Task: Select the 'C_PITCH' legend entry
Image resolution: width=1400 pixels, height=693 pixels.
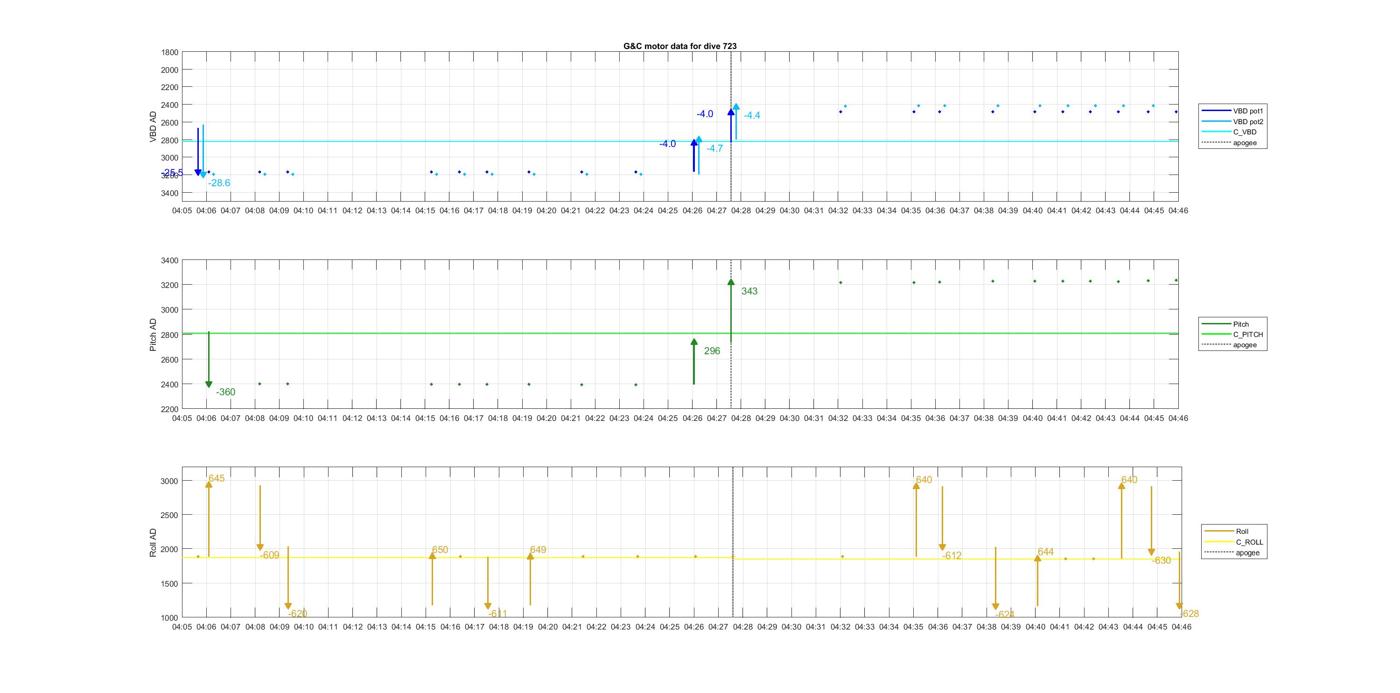Action: pos(1232,335)
